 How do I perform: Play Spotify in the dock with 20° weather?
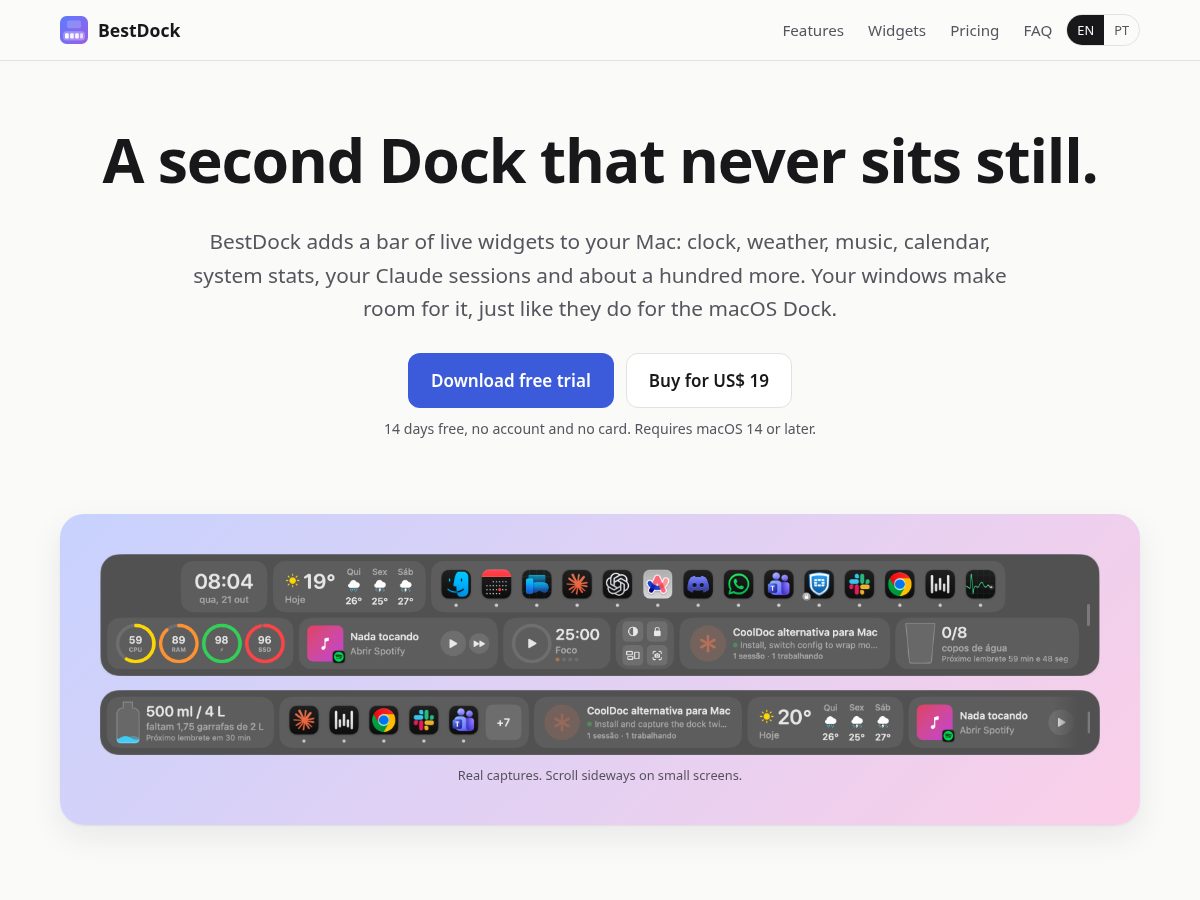(x=1060, y=722)
